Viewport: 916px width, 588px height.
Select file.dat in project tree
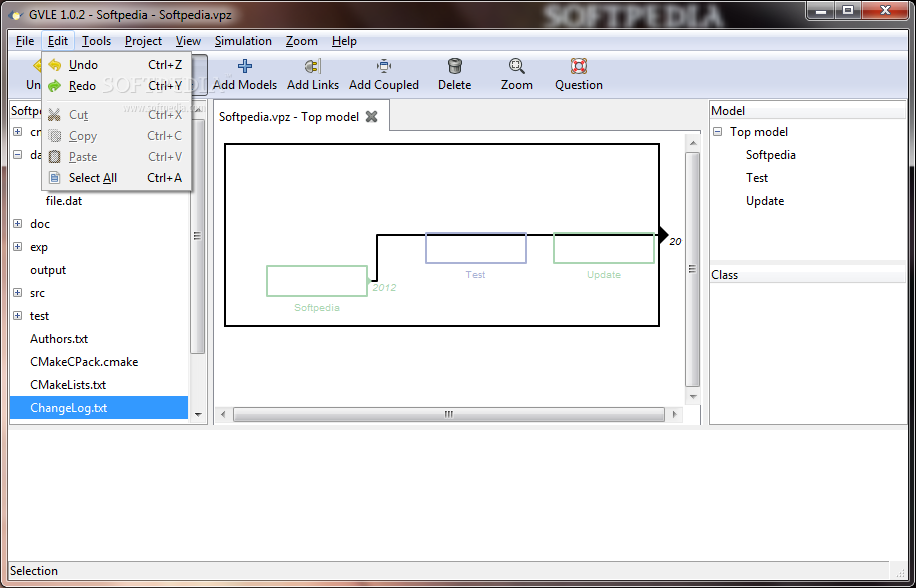pyautogui.click(x=64, y=201)
